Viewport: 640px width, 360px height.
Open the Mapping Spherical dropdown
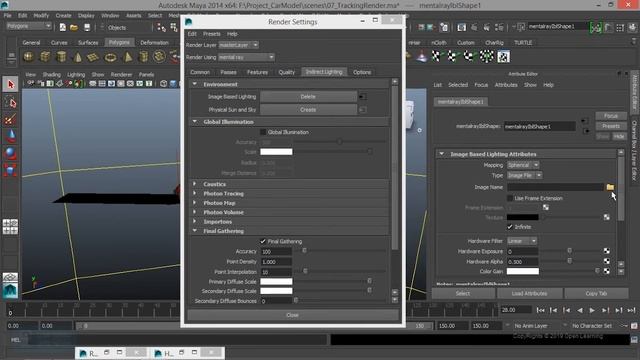click(x=523, y=165)
